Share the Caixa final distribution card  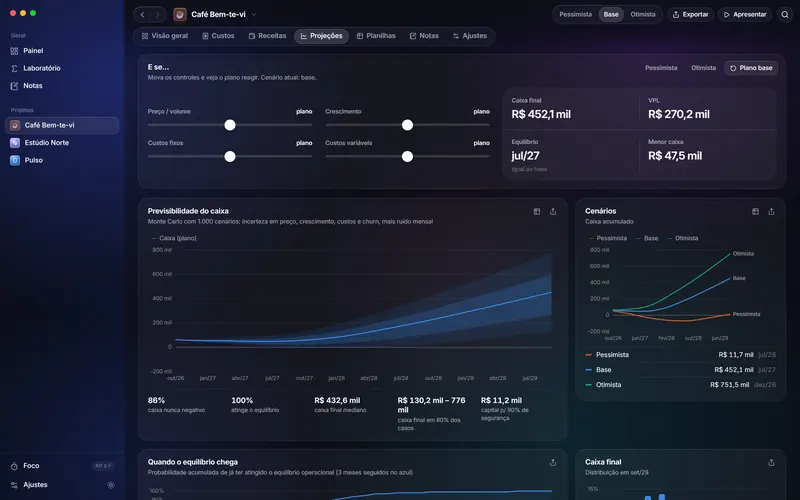point(771,462)
